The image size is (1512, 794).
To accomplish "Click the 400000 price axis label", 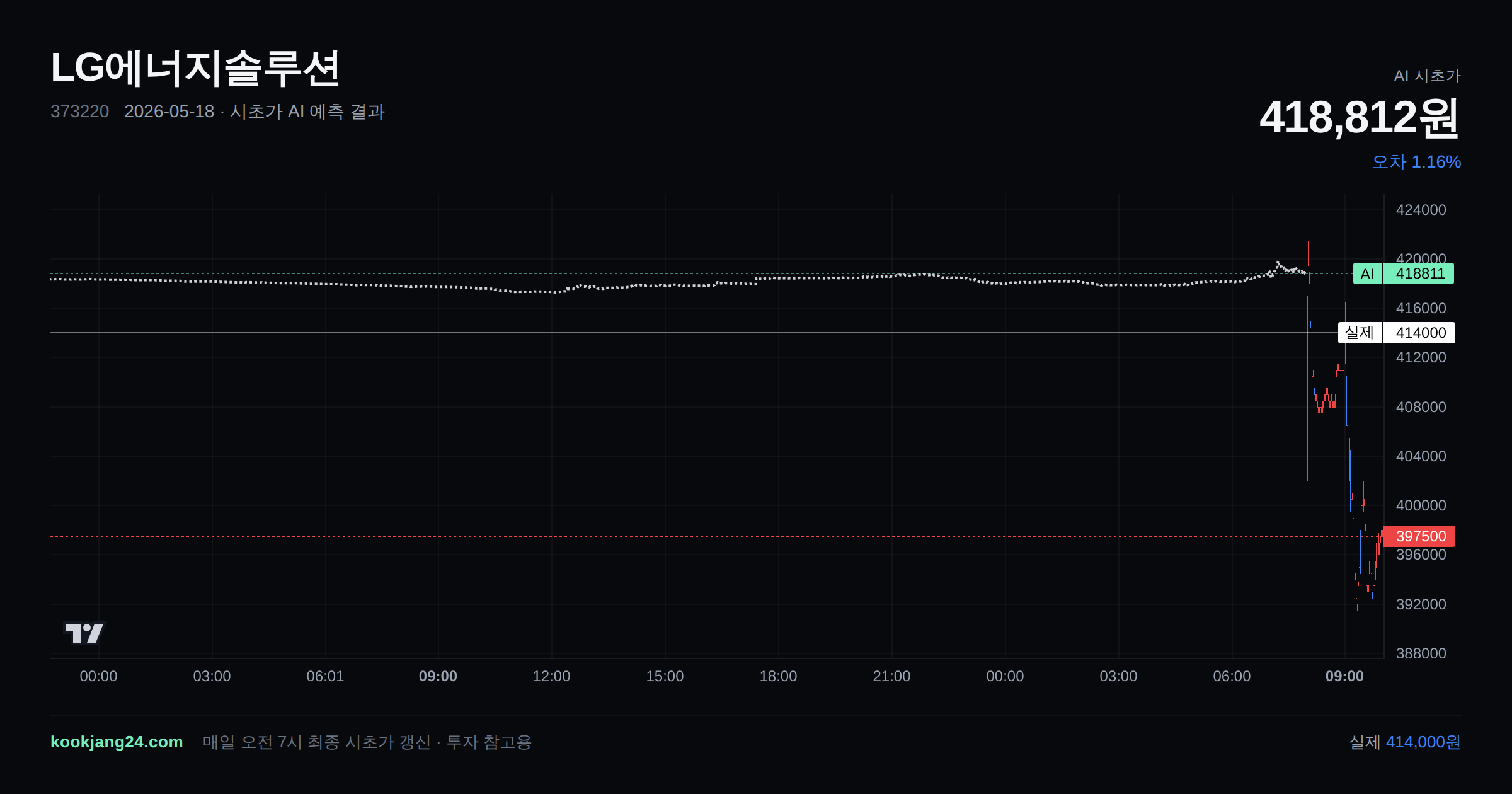I will click(x=1421, y=505).
